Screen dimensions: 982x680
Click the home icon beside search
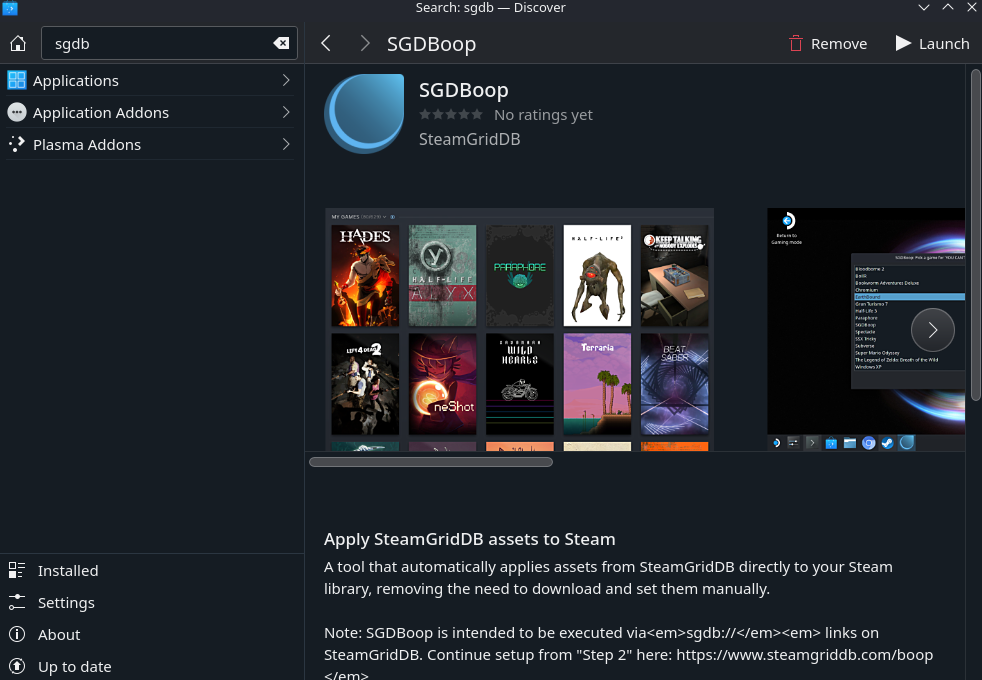click(17, 43)
